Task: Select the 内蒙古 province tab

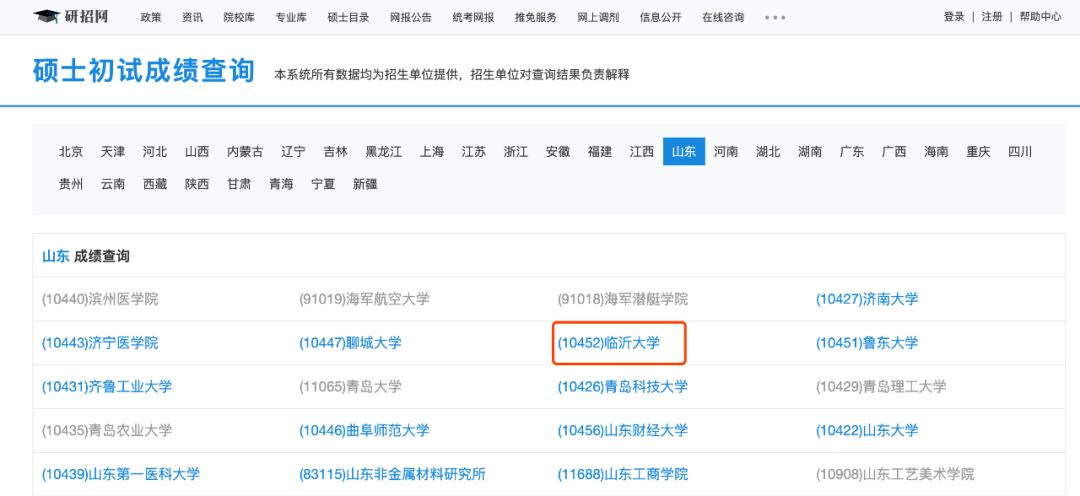Action: coord(245,152)
